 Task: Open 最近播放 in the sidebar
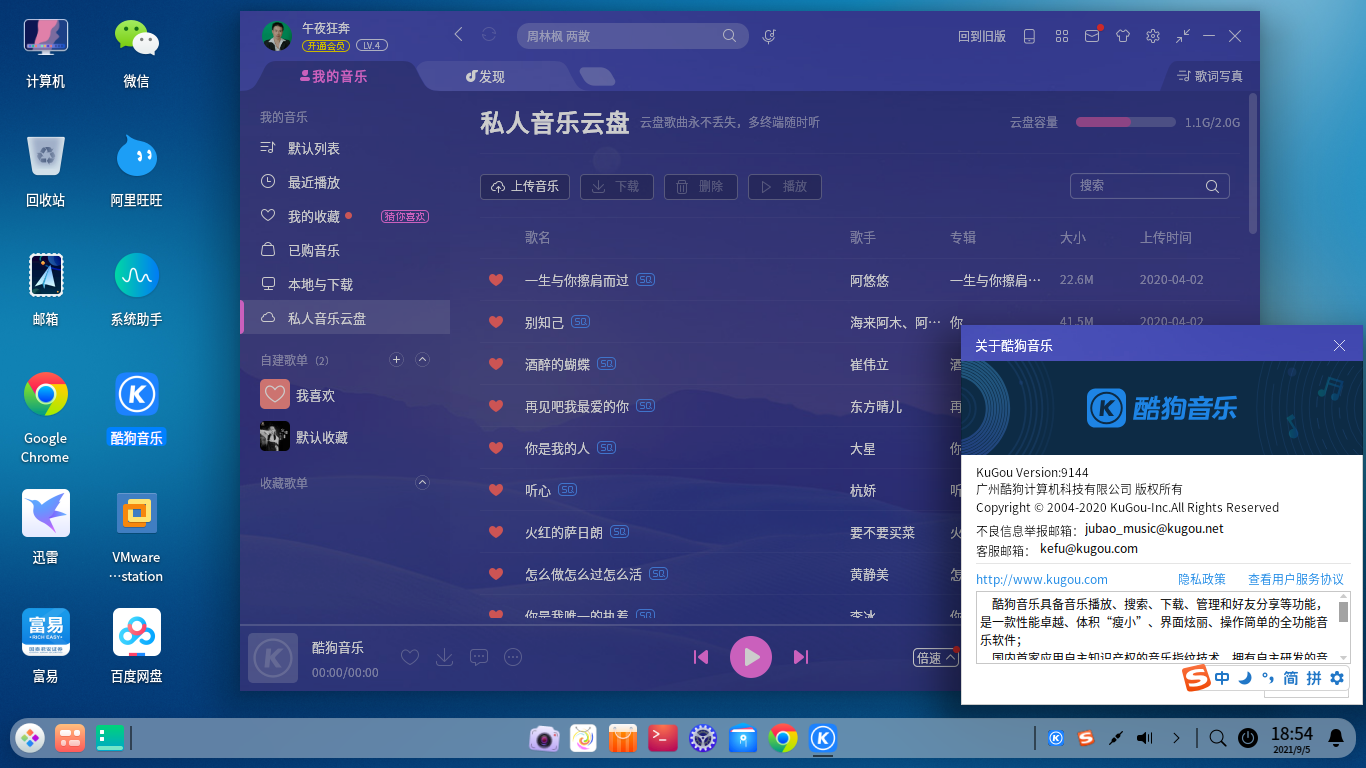pyautogui.click(x=345, y=182)
